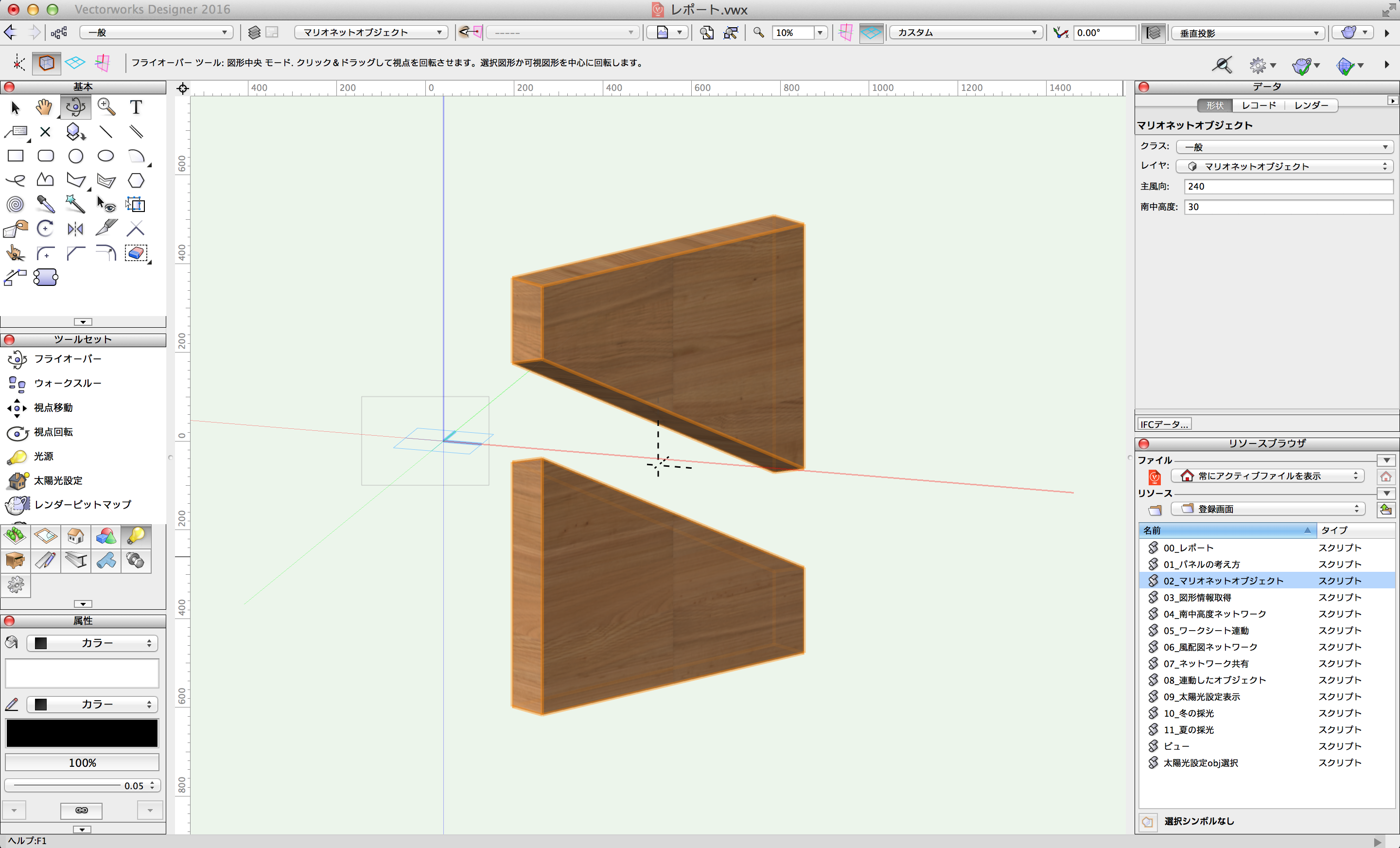This screenshot has height=848, width=1400.
Task: Click the black pen color swatch
Action: (82, 733)
